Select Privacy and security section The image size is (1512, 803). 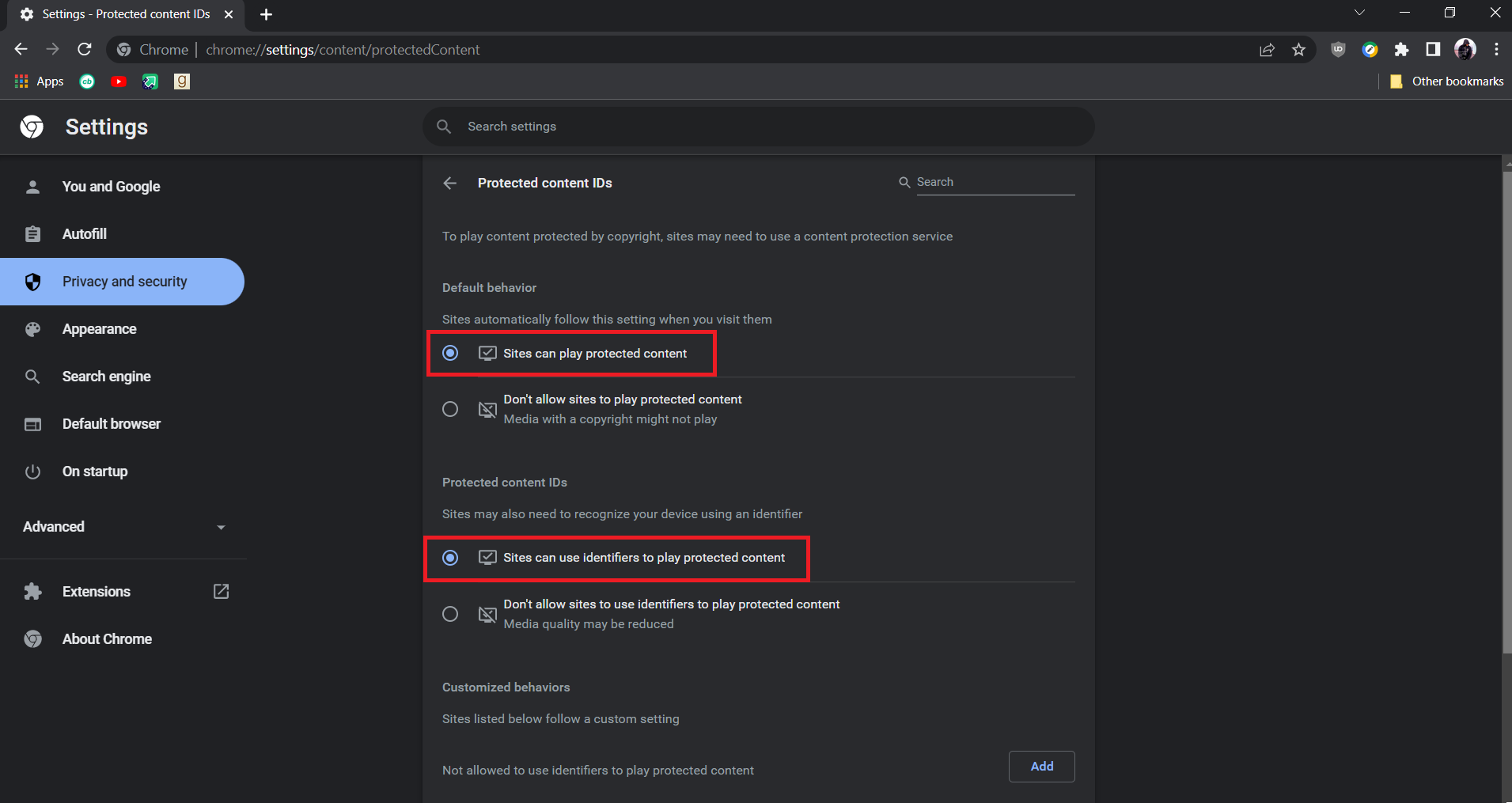[123, 282]
